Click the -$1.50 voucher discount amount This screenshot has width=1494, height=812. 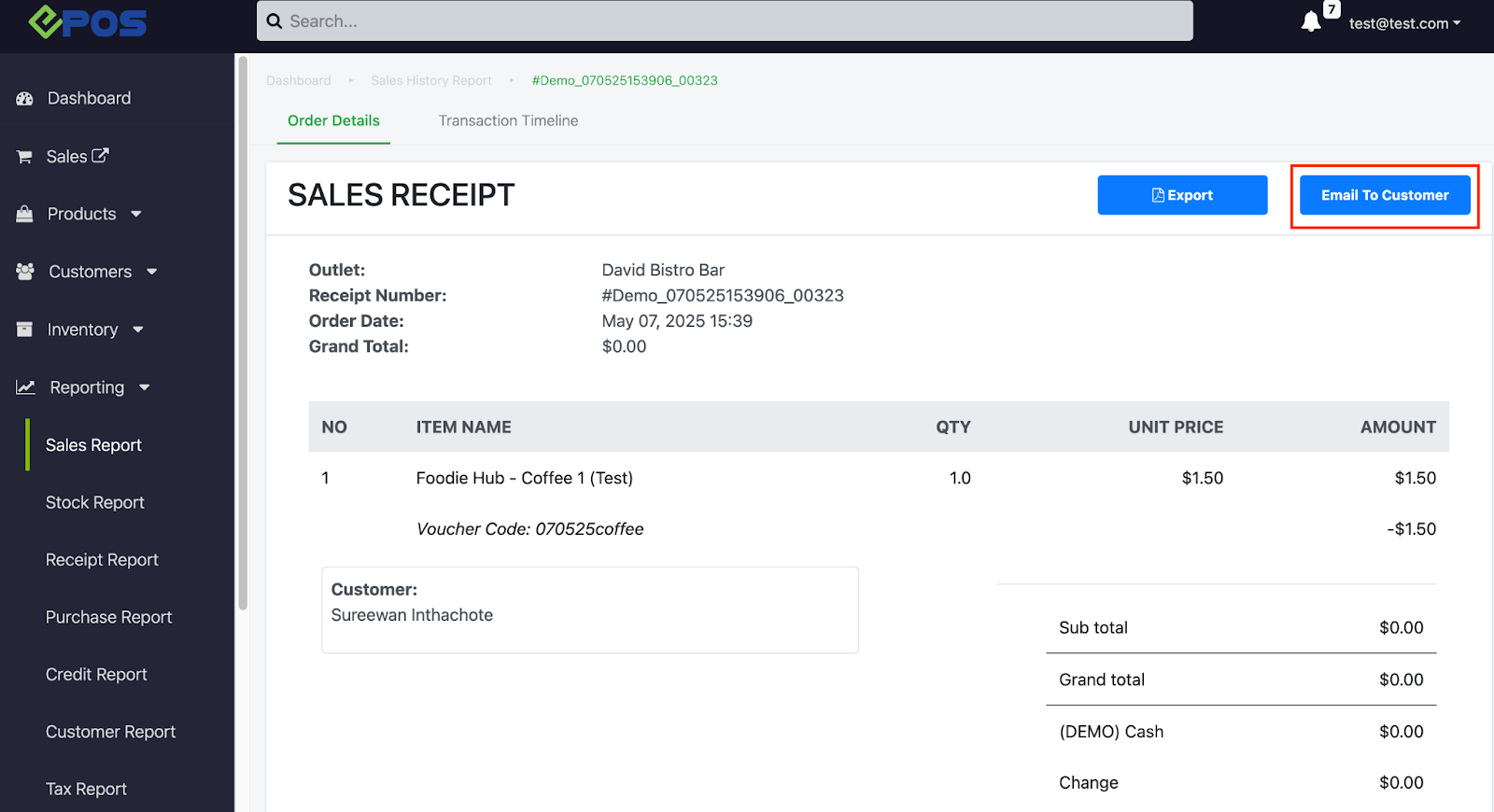coord(1411,529)
